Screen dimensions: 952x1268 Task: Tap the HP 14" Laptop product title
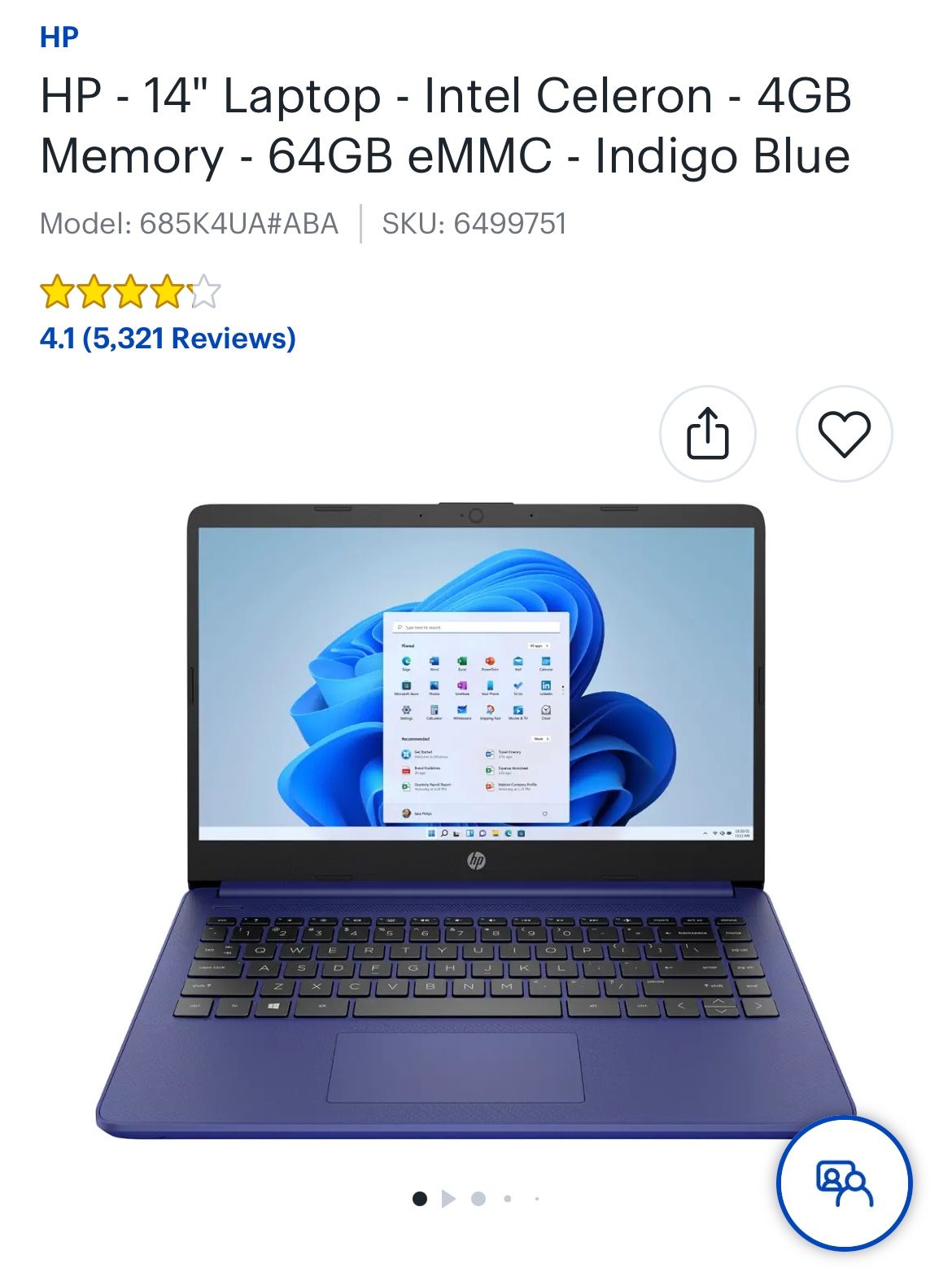pos(446,125)
